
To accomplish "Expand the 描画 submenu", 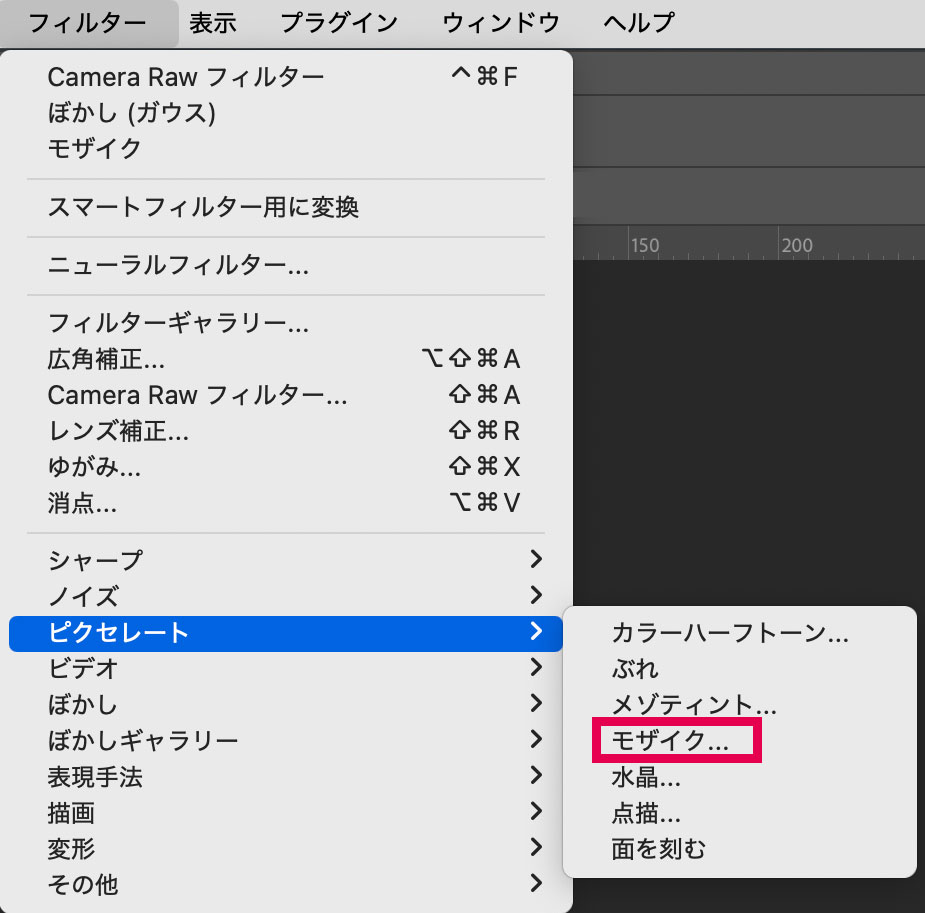I will (x=286, y=813).
